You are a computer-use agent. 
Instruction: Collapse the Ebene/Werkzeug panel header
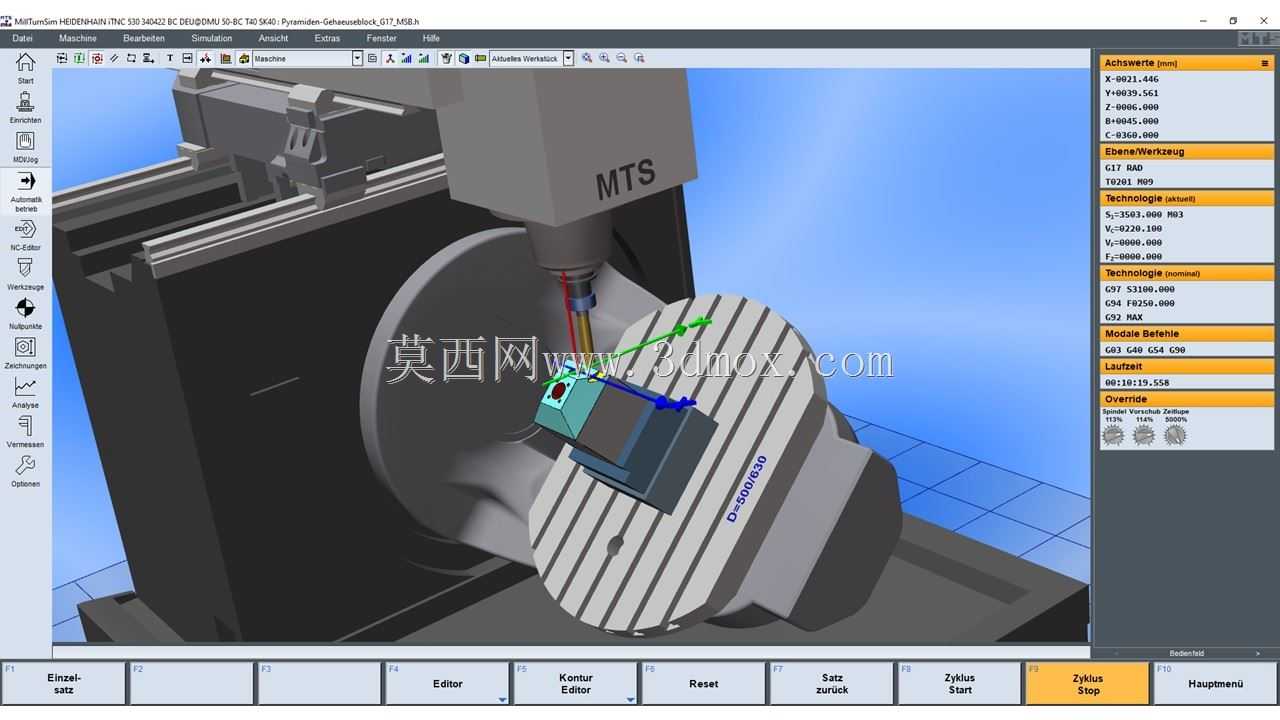coord(1187,152)
